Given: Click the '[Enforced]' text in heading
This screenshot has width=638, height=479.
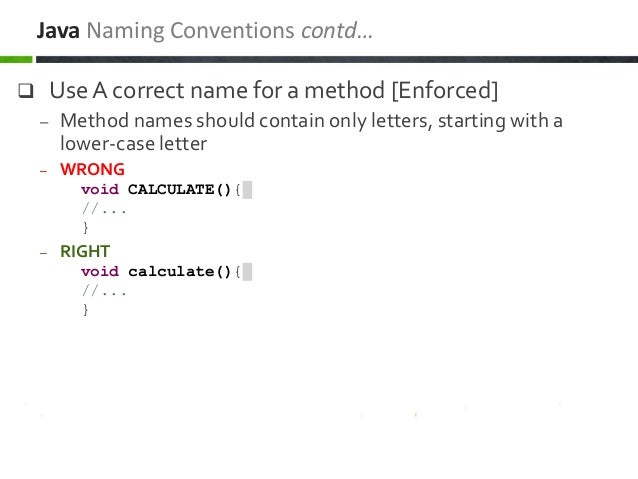Looking at the screenshot, I should (445, 90).
